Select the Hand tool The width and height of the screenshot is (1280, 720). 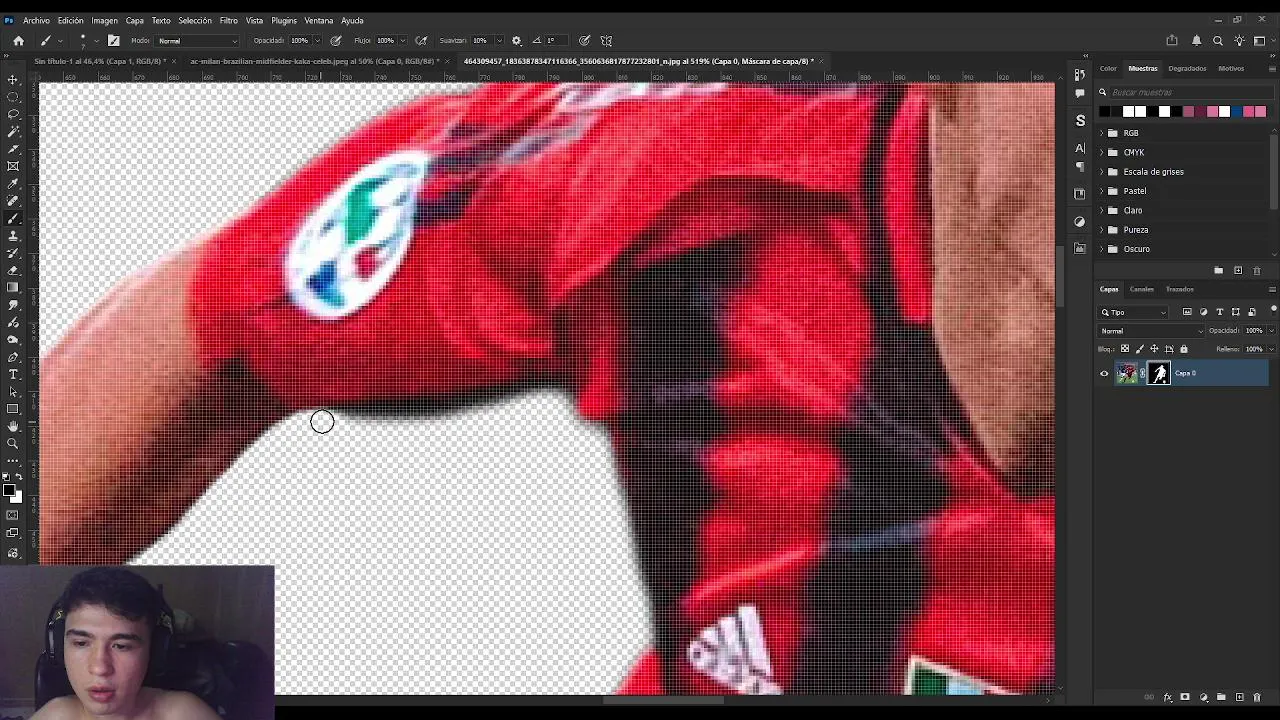(13, 426)
